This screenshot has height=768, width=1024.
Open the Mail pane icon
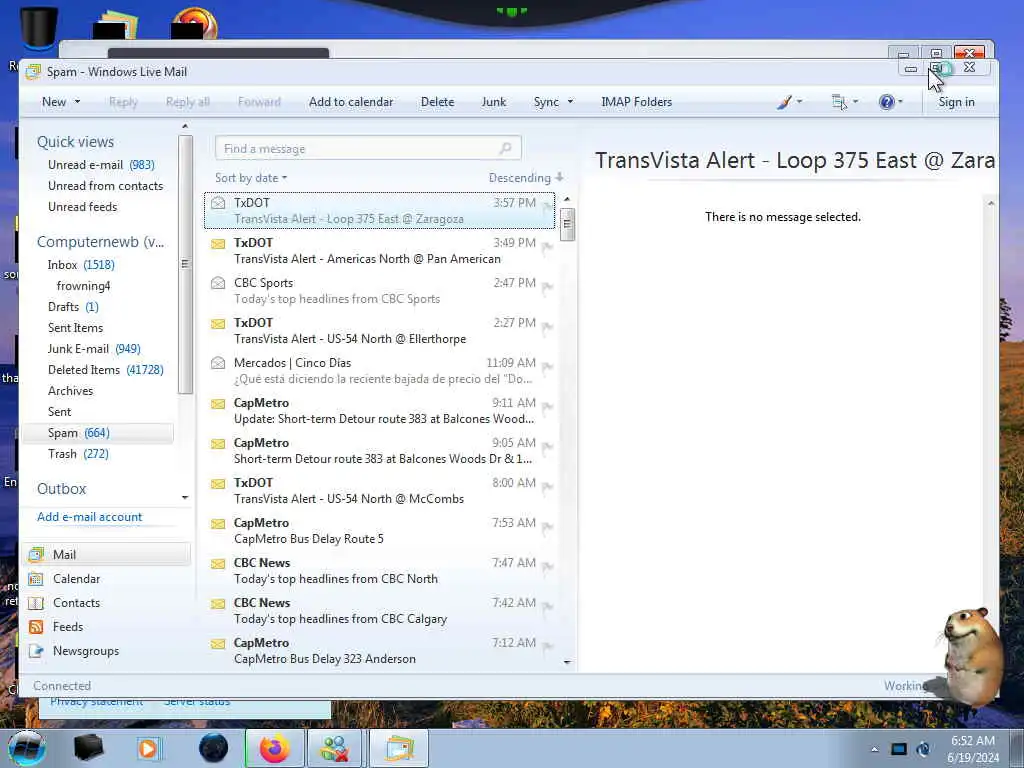[x=36, y=554]
